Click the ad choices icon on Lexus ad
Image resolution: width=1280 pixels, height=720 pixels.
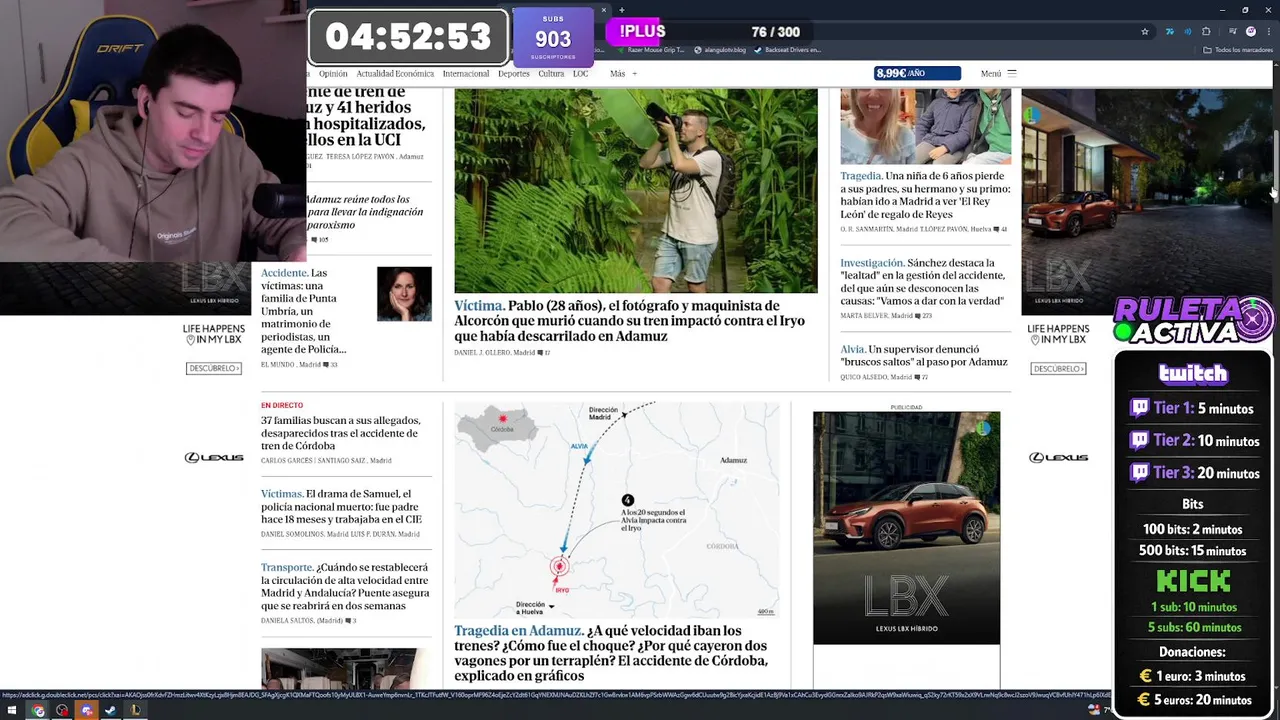985,427
